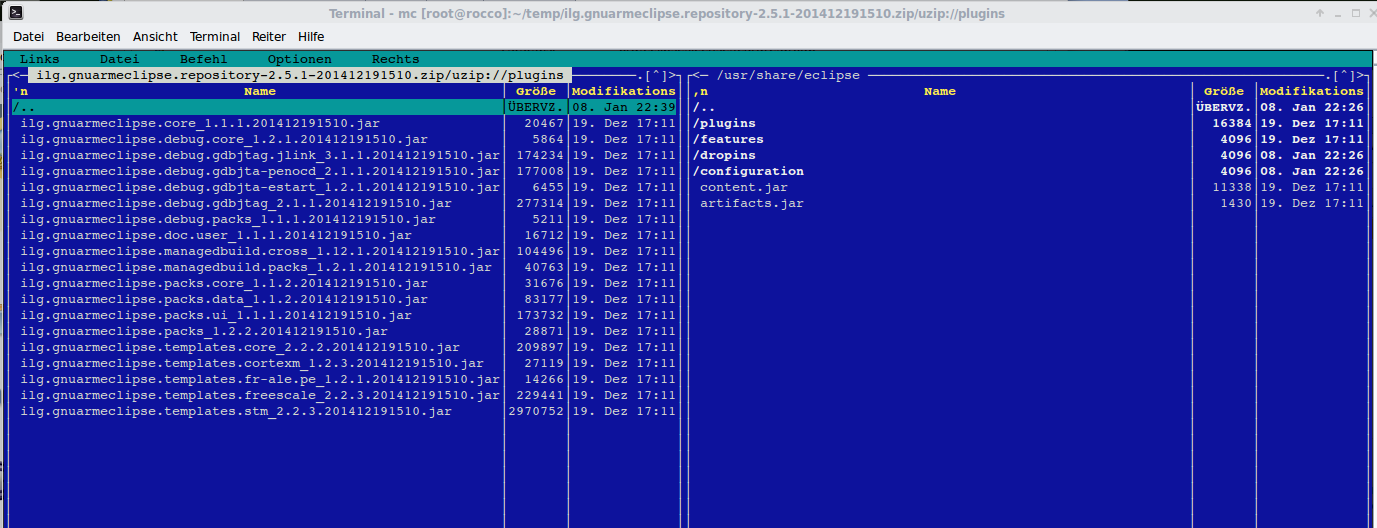Open /usr/share/eclipse panel history list [^]
Image resolution: width=1377 pixels, height=528 pixels.
(1343, 75)
